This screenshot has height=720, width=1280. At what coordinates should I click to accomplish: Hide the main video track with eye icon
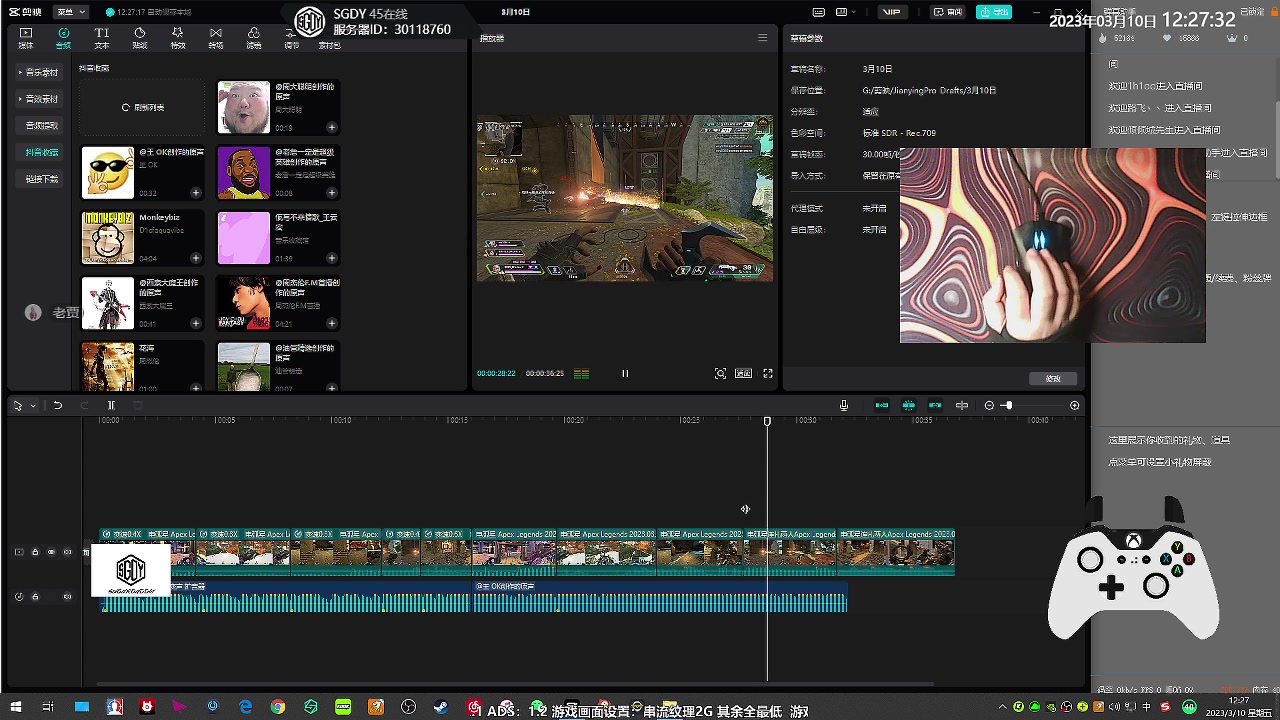[51, 552]
